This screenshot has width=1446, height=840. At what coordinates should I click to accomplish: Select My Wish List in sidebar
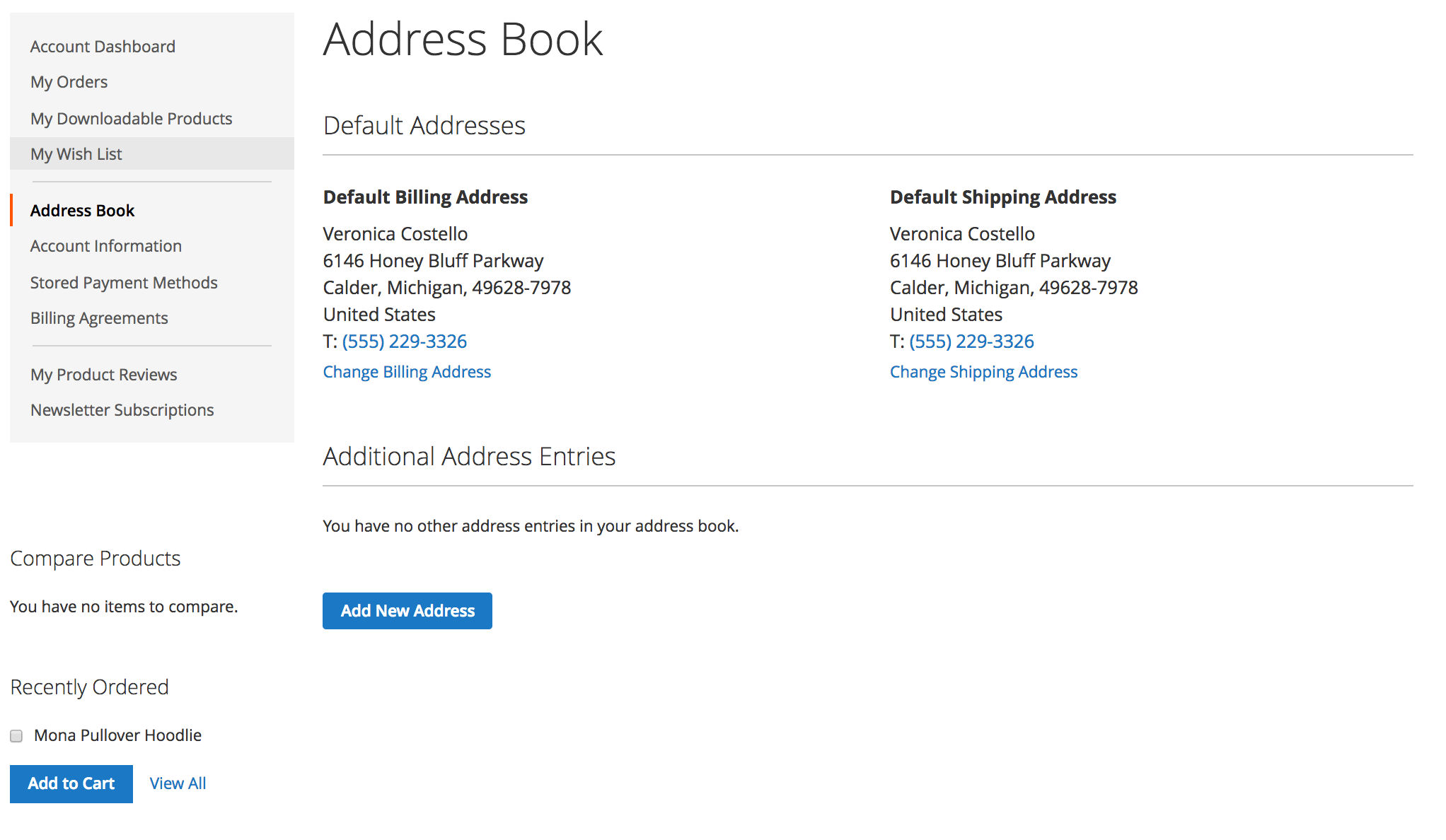pyautogui.click(x=76, y=153)
